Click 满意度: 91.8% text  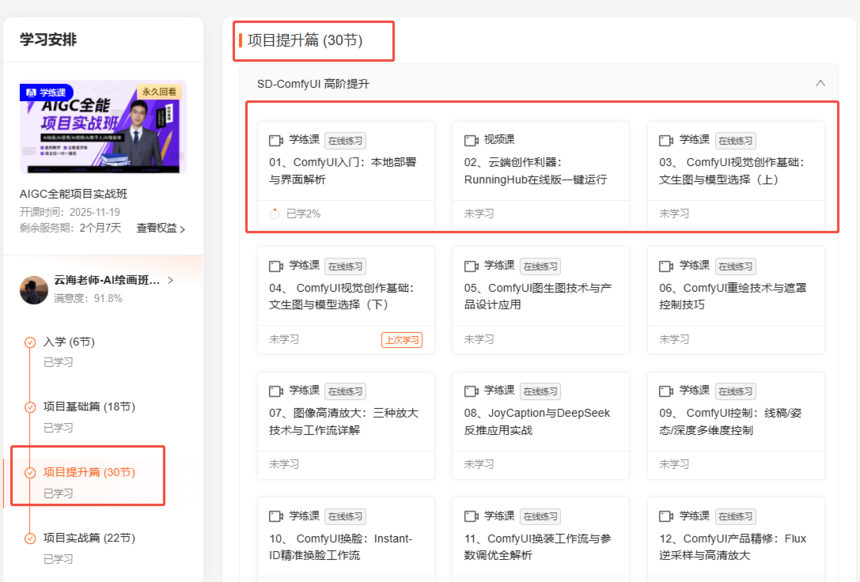(x=88, y=298)
